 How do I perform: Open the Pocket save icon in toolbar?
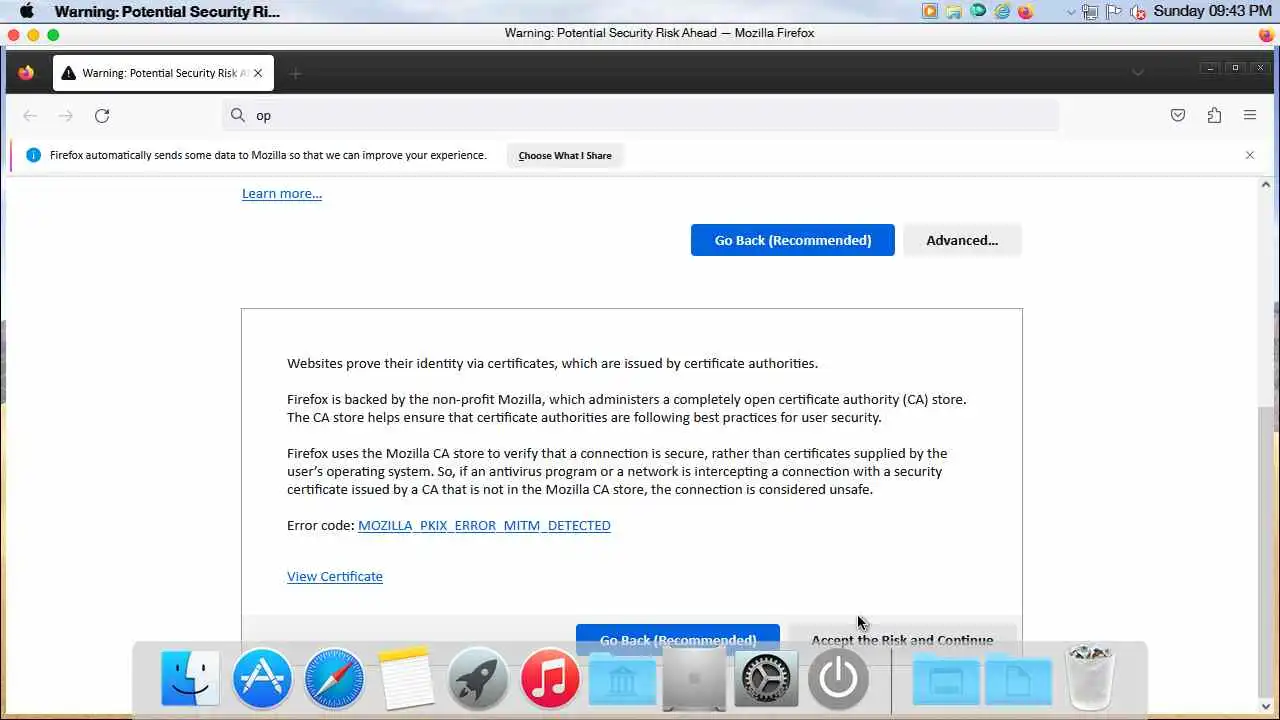pos(1178,115)
